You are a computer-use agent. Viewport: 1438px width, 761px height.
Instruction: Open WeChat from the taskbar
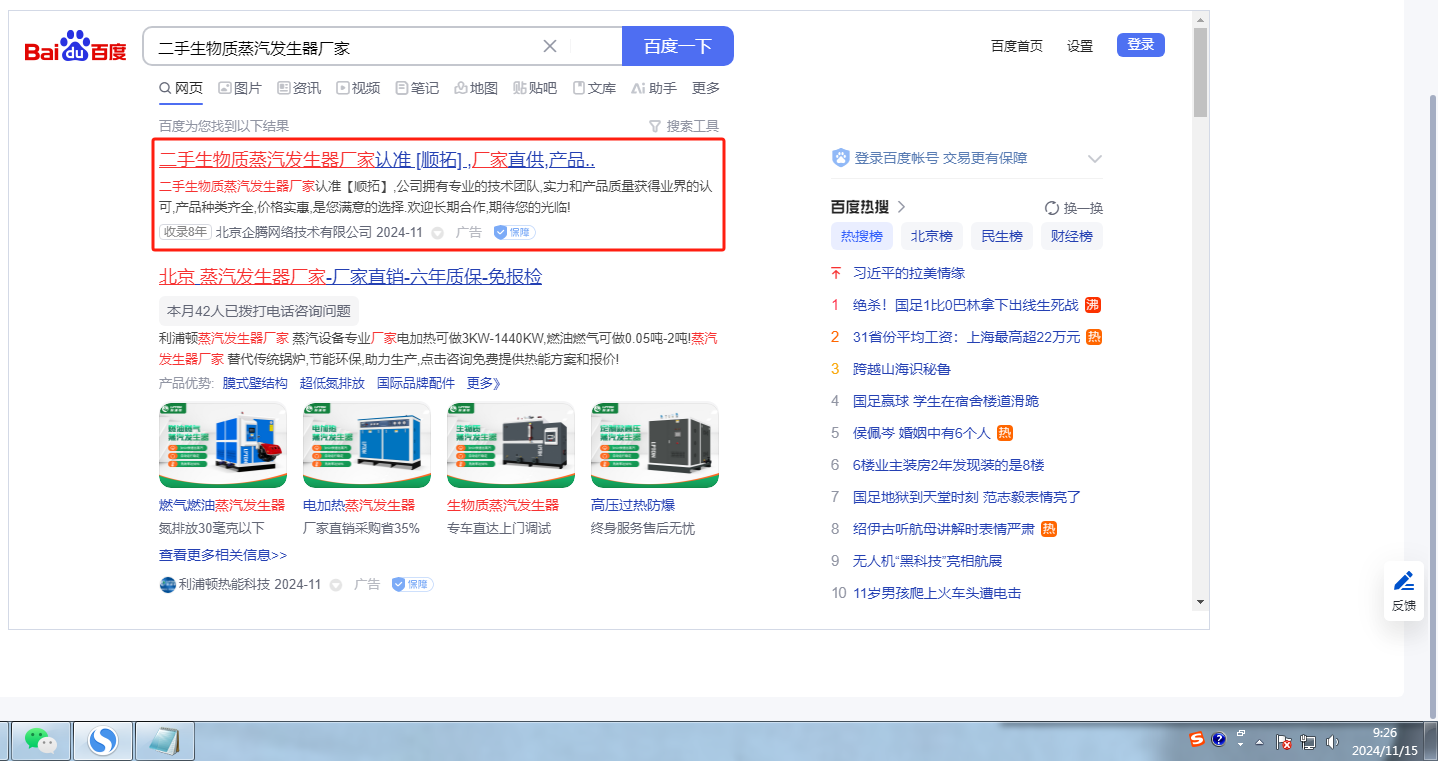point(41,741)
